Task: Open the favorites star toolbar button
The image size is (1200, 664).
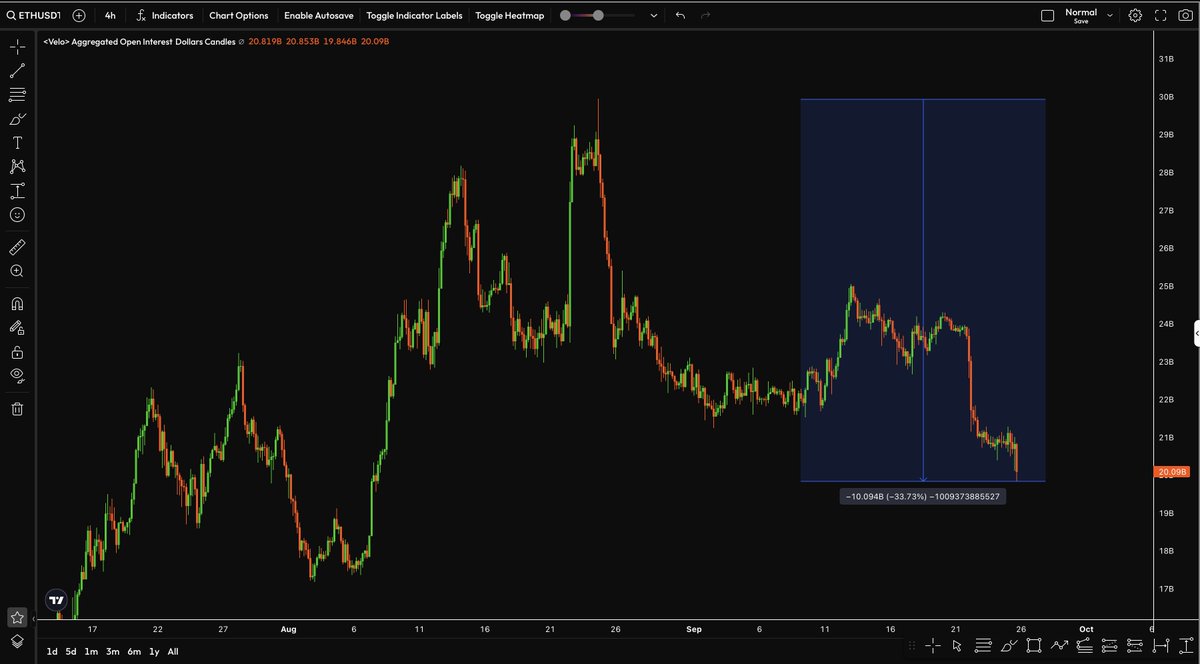Action: 17,618
